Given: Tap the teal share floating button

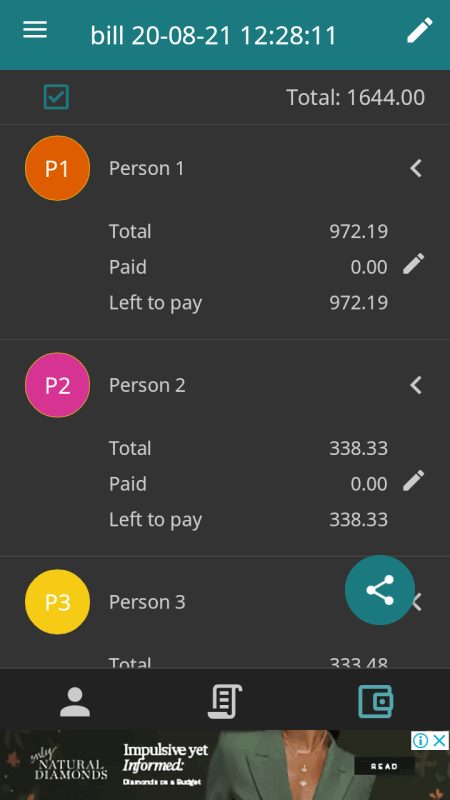Looking at the screenshot, I should tap(380, 590).
